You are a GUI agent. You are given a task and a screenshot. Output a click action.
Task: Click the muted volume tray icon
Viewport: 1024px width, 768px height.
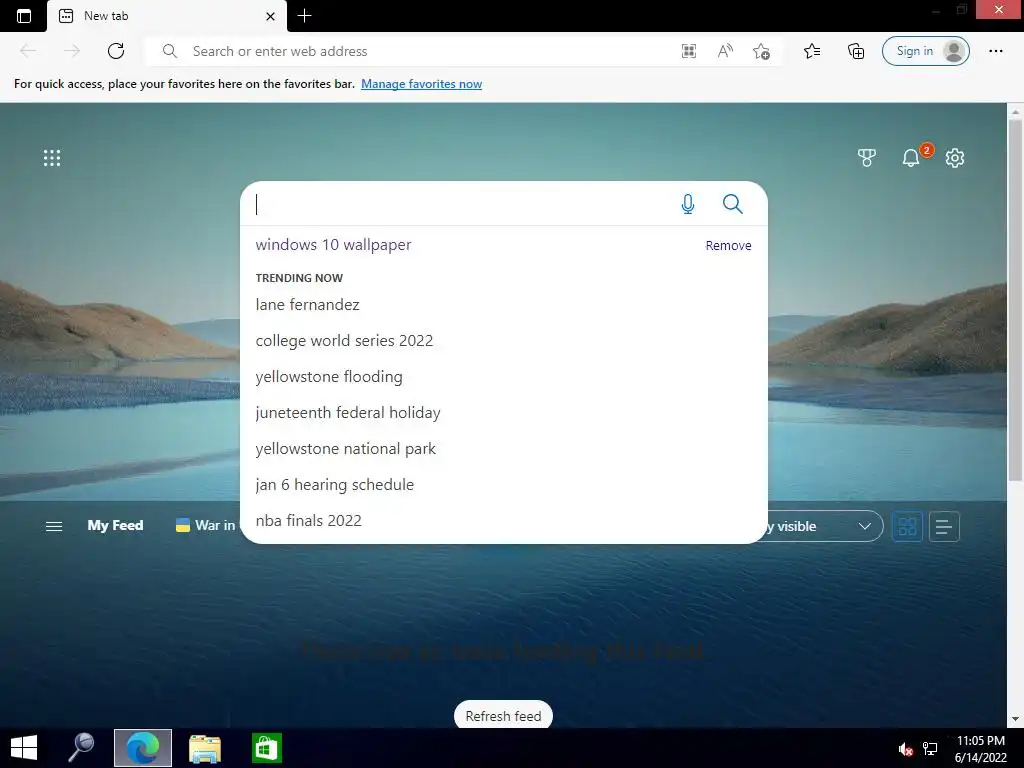coord(905,749)
